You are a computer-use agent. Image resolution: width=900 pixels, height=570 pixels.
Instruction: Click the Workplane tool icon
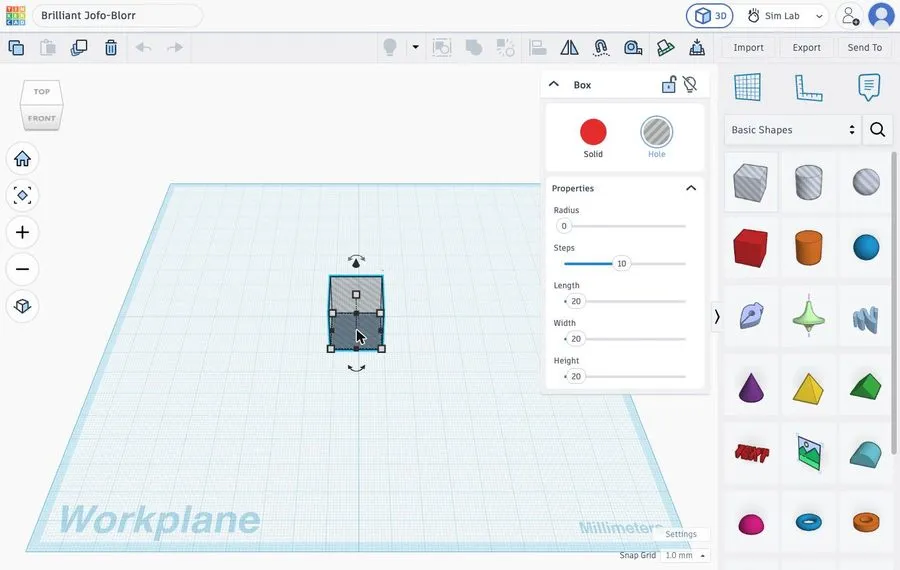click(747, 87)
